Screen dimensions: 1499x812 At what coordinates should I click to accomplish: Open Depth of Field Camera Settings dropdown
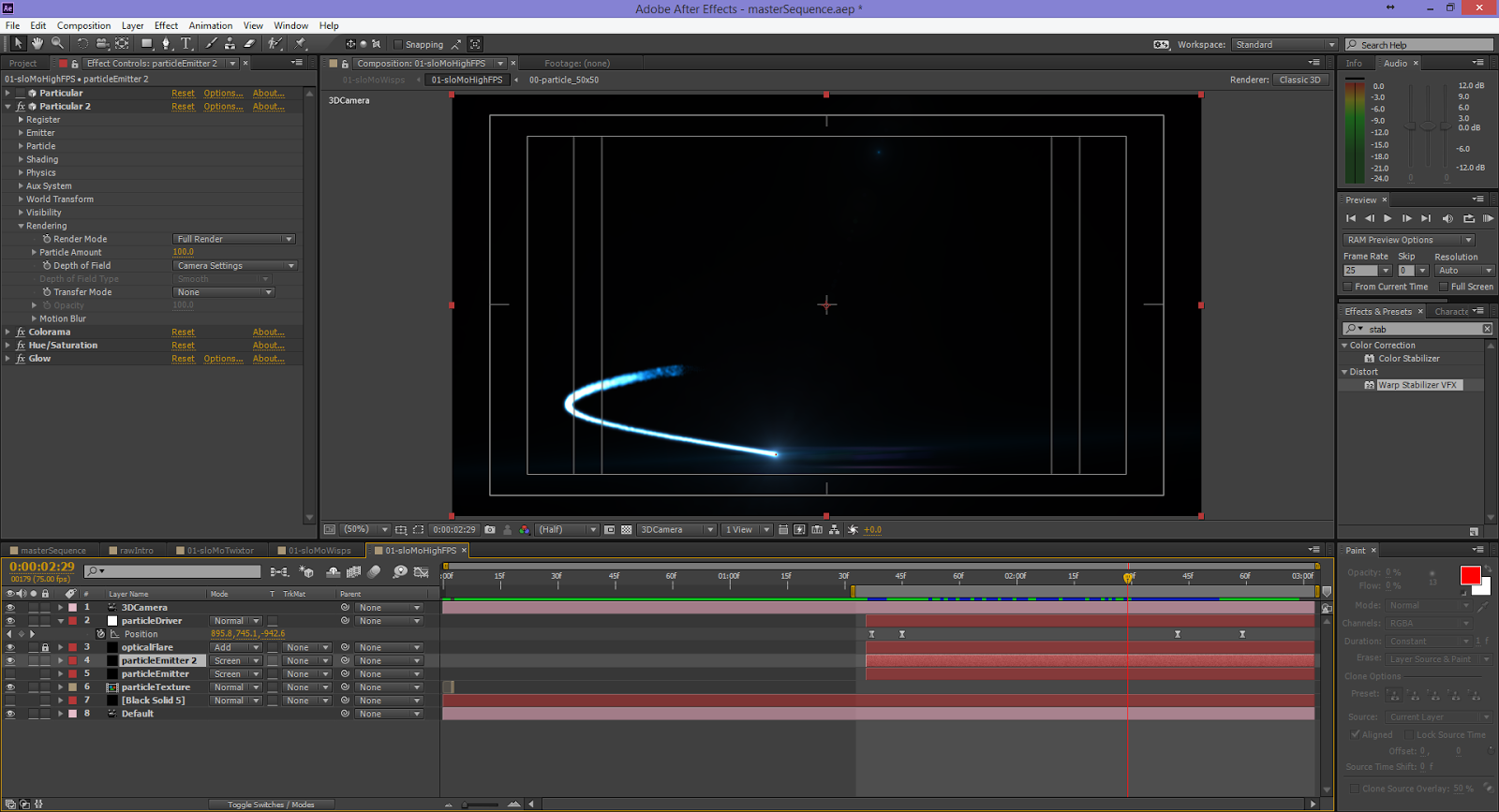(235, 266)
